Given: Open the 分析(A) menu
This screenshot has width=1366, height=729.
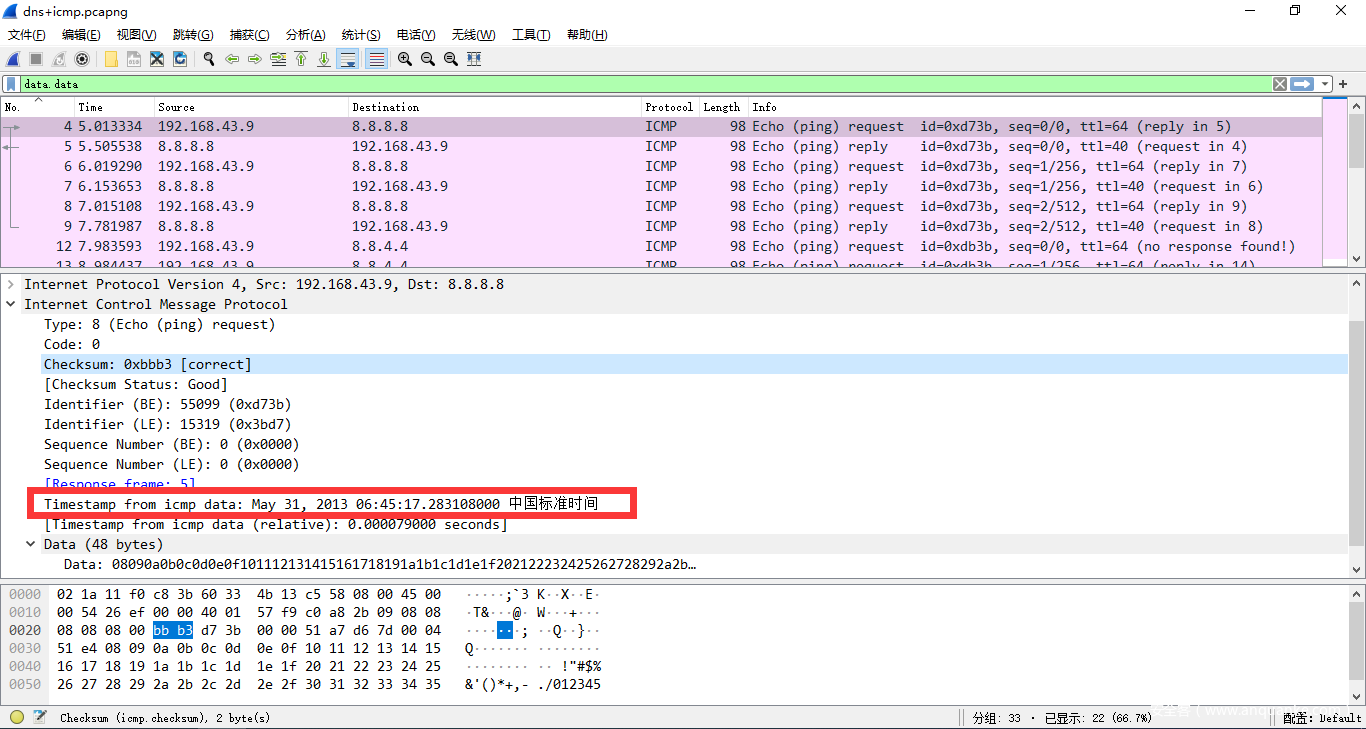Looking at the screenshot, I should (305, 35).
